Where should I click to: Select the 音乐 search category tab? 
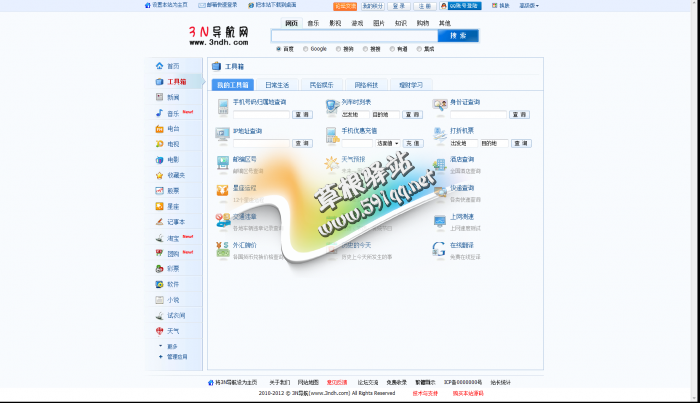tap(313, 23)
